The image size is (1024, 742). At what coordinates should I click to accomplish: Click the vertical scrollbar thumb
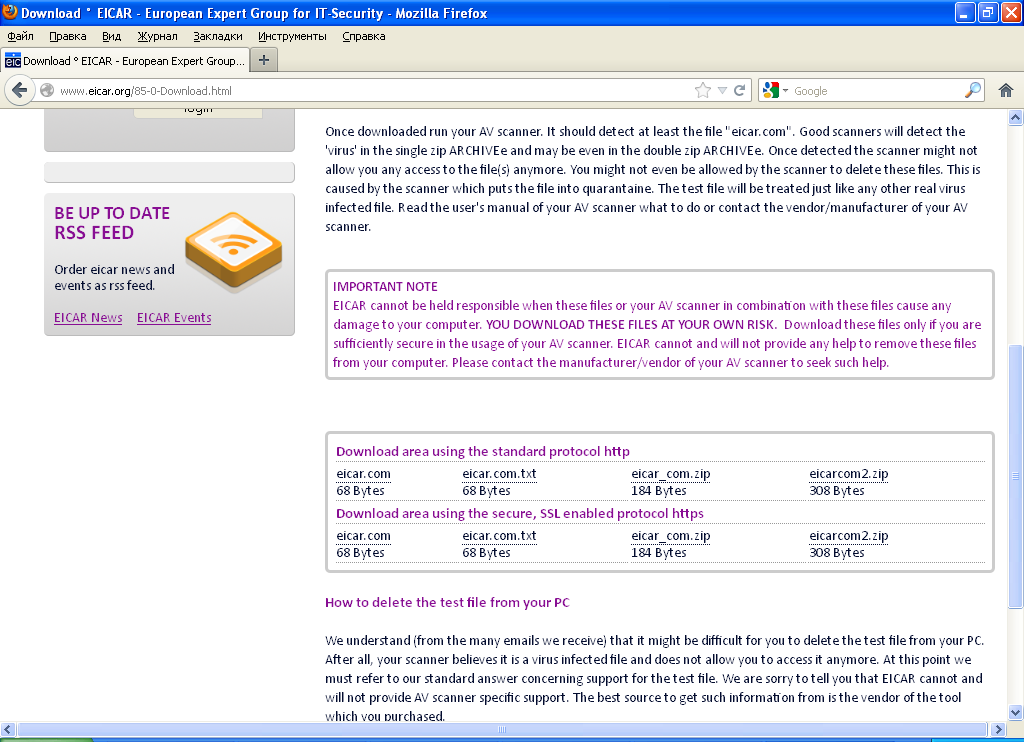click(1016, 476)
